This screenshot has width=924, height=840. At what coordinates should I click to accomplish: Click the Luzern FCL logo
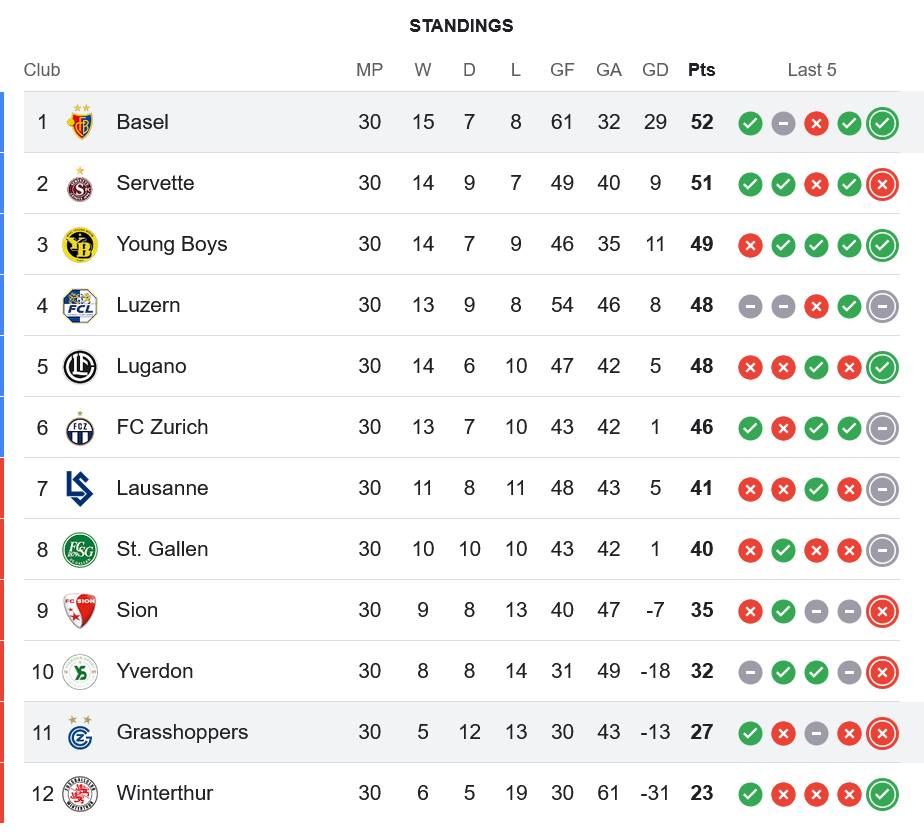80,306
